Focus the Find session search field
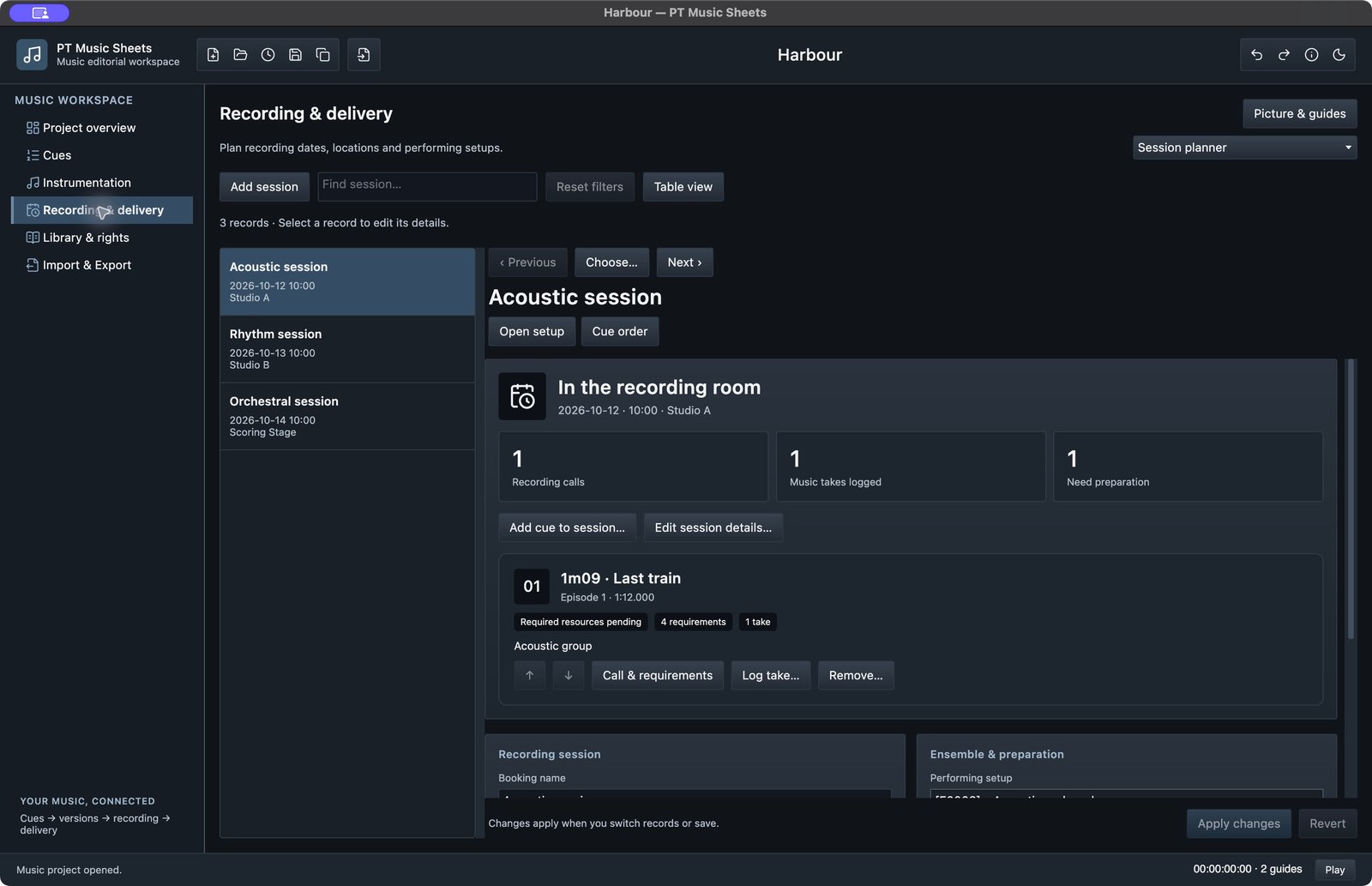Image resolution: width=1372 pixels, height=886 pixels. [x=427, y=186]
